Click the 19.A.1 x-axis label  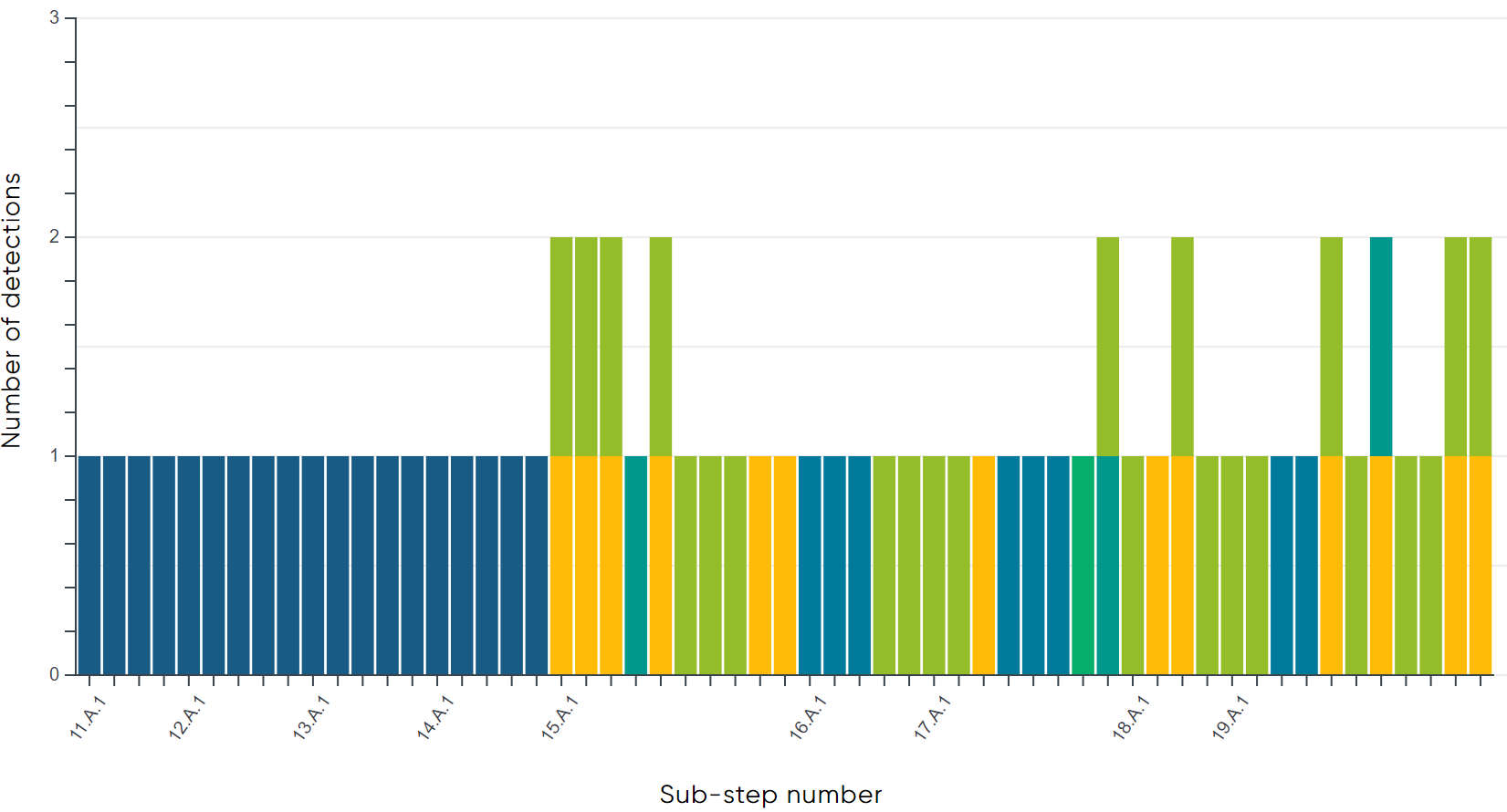pyautogui.click(x=1230, y=717)
